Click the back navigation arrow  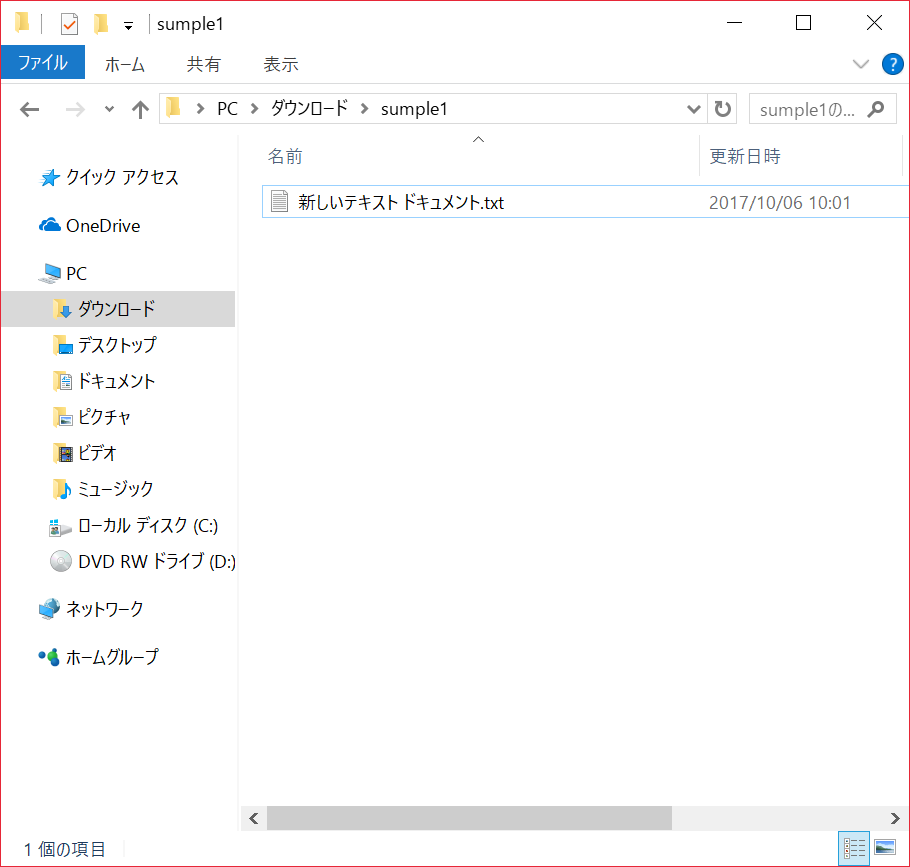(29, 109)
